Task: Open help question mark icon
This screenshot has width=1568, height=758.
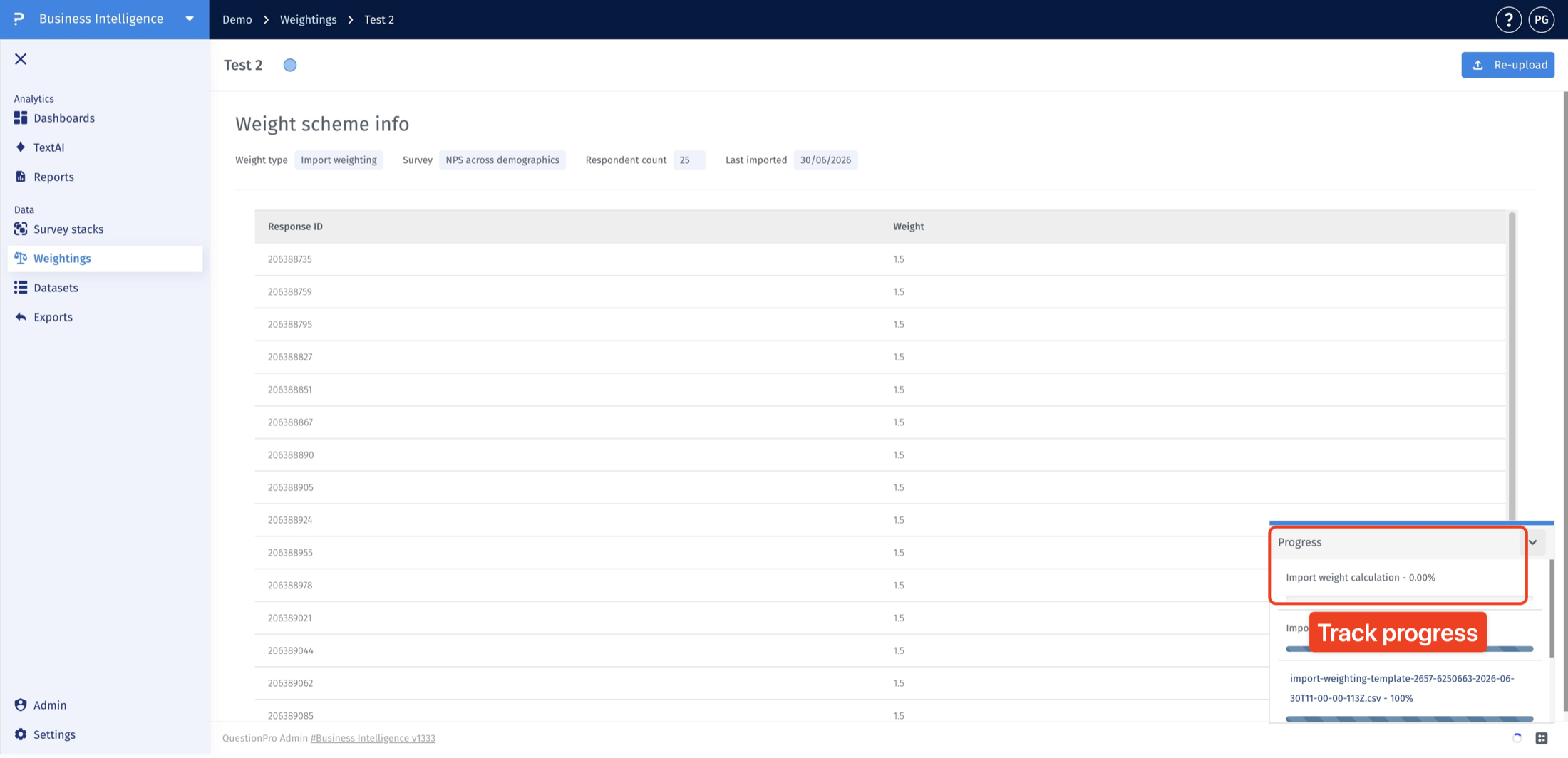Action: pos(1508,19)
